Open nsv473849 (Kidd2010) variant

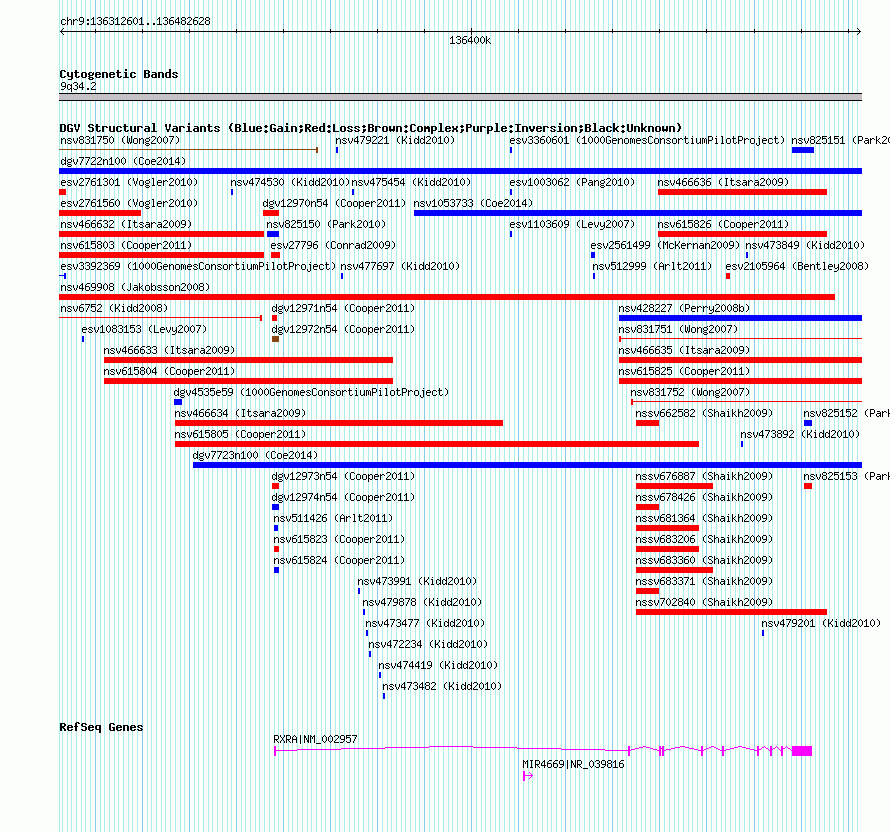[805, 245]
